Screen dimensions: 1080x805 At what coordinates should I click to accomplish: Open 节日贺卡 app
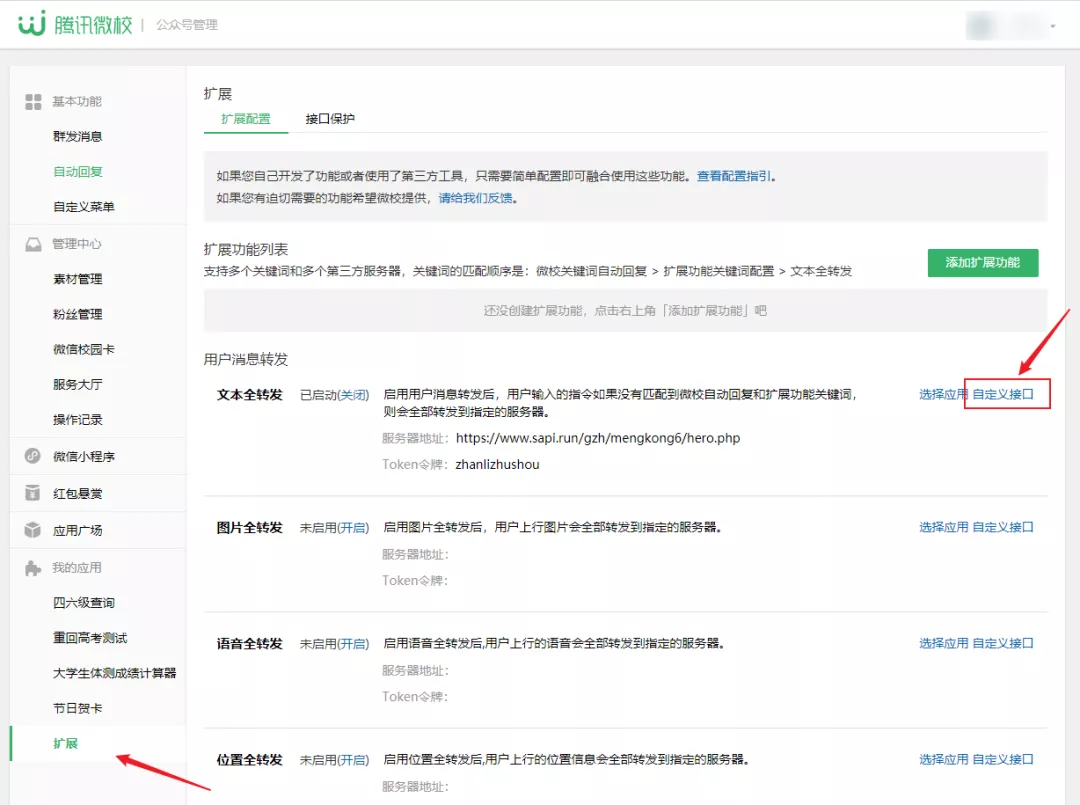(78, 708)
